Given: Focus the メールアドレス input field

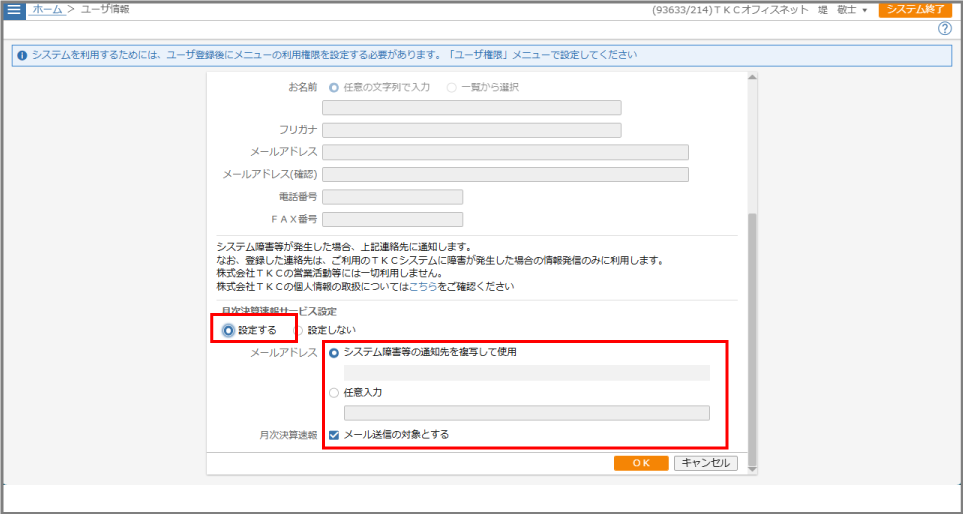Looking at the screenshot, I should point(505,152).
